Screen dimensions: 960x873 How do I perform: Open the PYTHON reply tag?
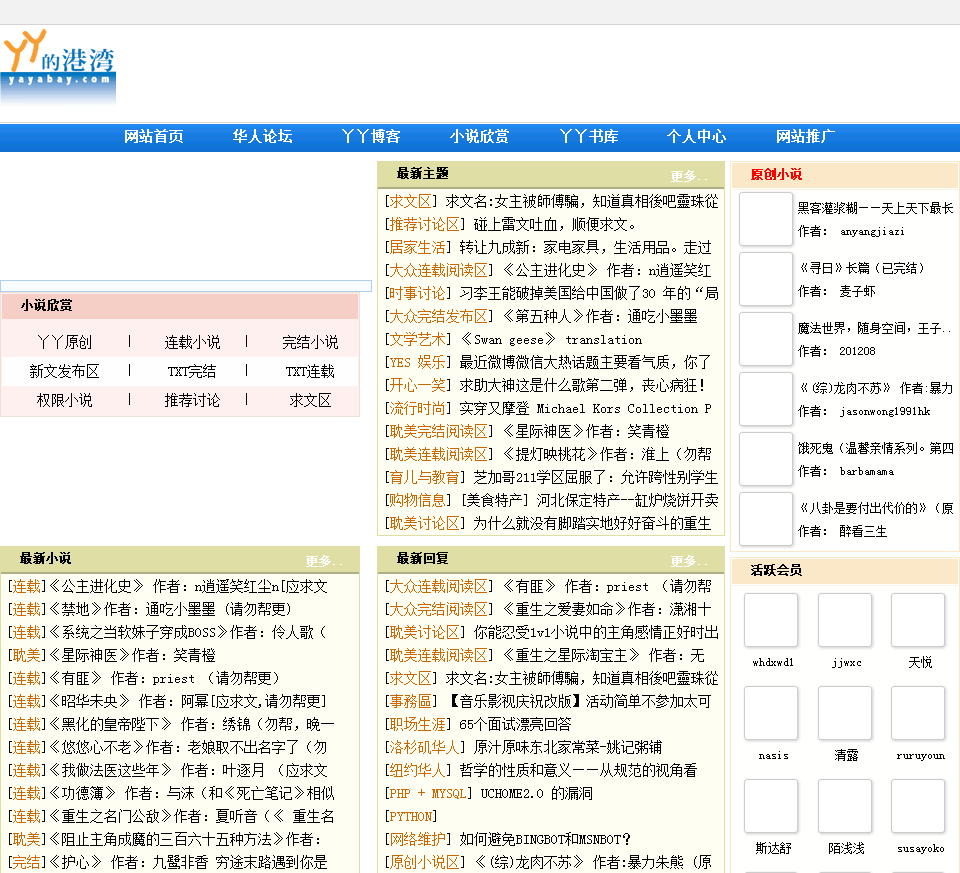click(411, 817)
